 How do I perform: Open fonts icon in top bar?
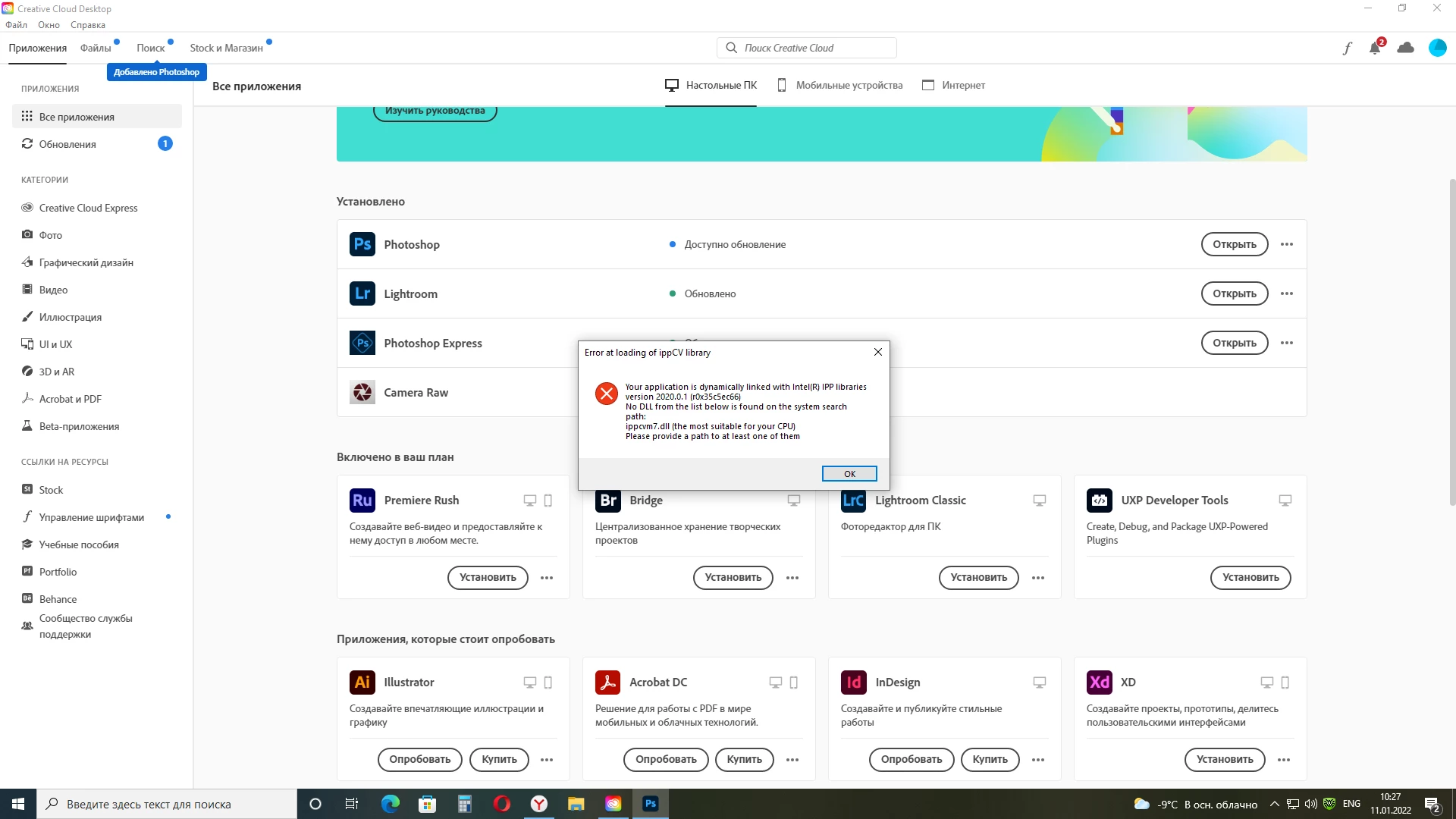tap(1347, 49)
